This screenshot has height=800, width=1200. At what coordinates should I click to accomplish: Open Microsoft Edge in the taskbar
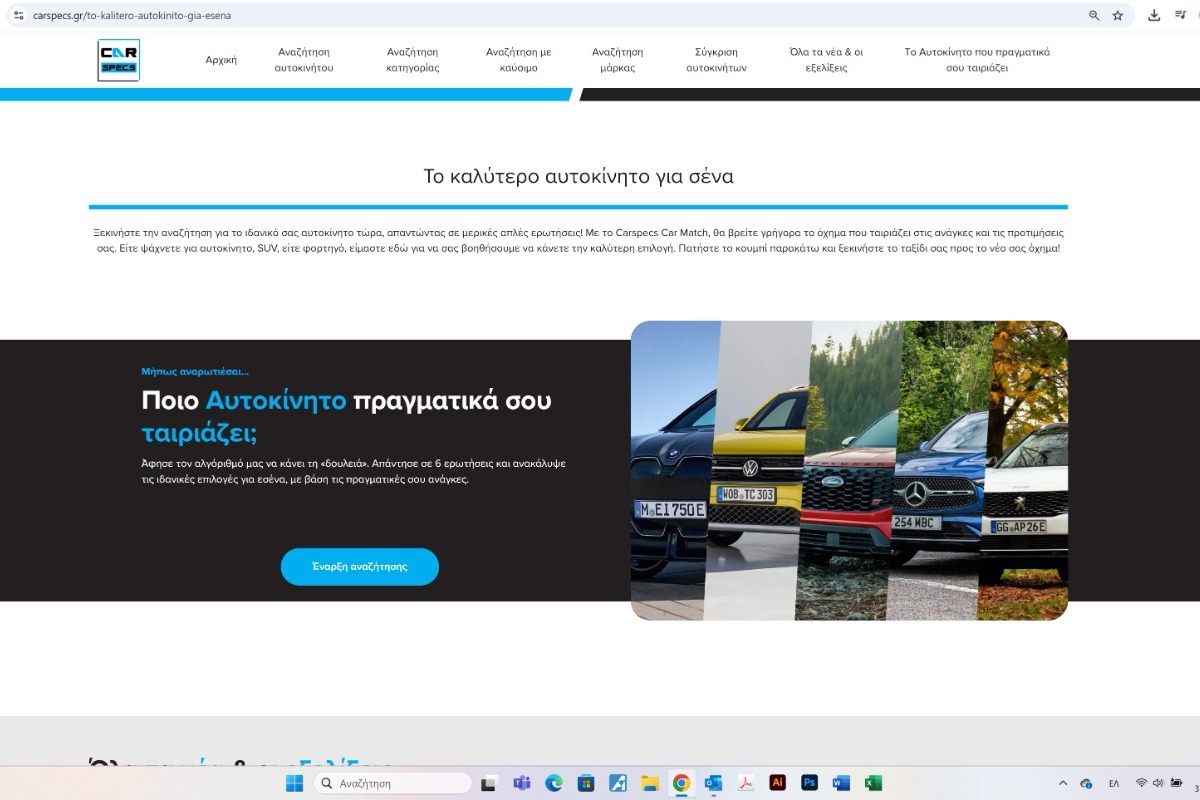554,783
